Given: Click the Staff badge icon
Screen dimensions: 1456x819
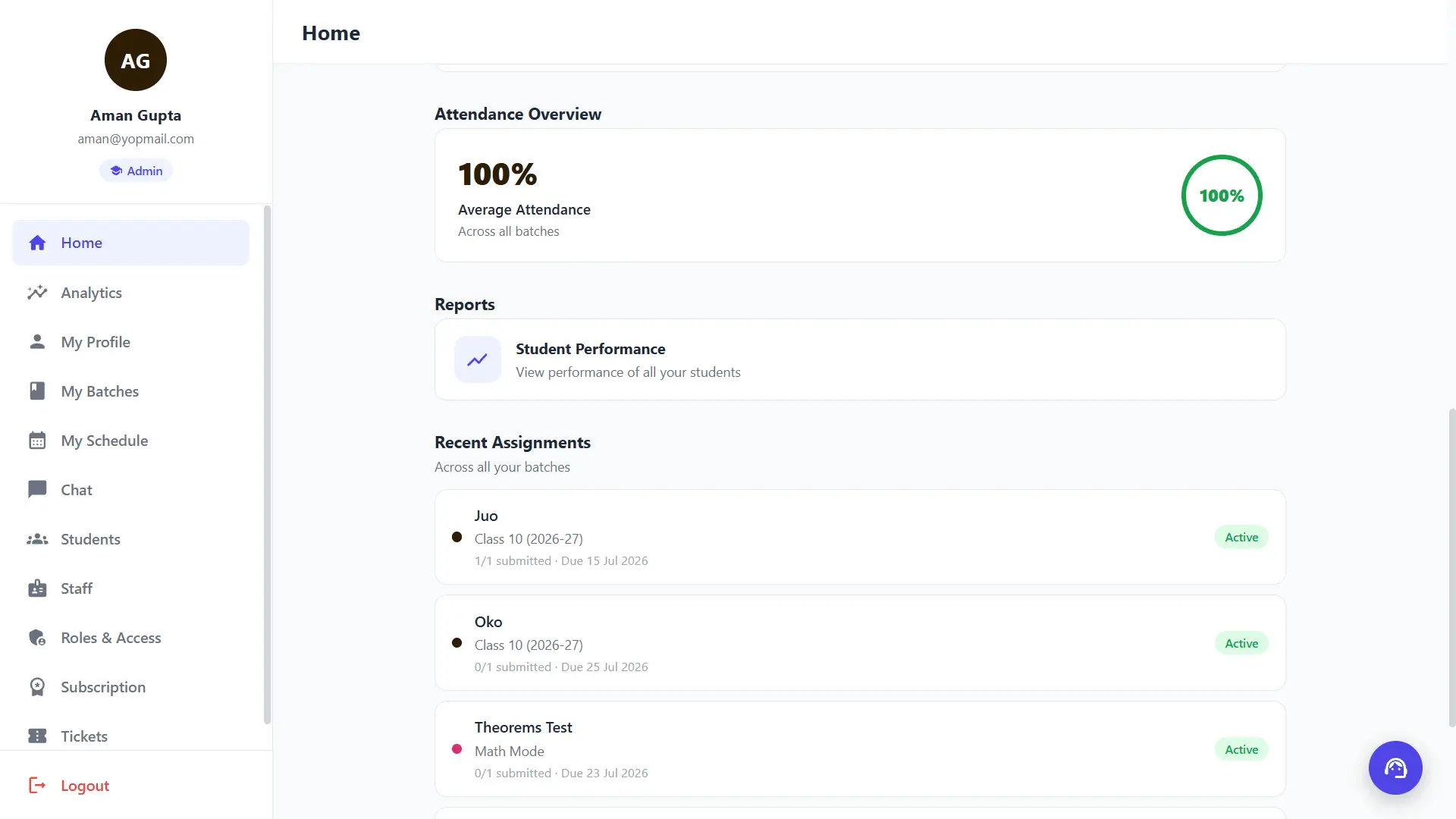Looking at the screenshot, I should point(37,588).
